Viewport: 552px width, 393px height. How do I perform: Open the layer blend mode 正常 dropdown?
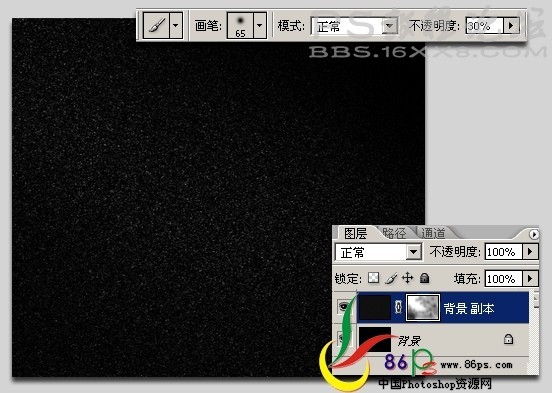pyautogui.click(x=378, y=252)
